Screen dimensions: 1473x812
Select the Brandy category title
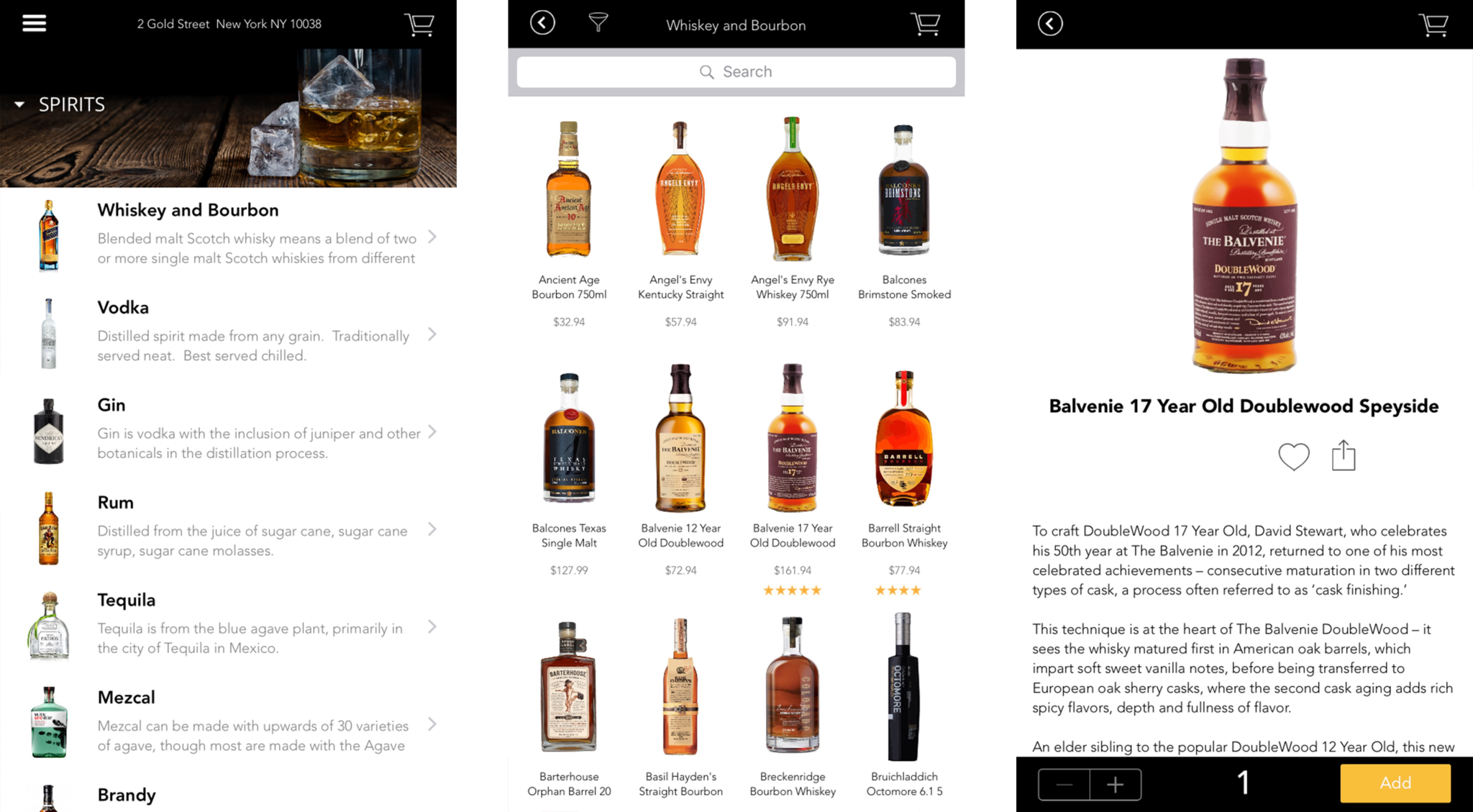[127, 795]
